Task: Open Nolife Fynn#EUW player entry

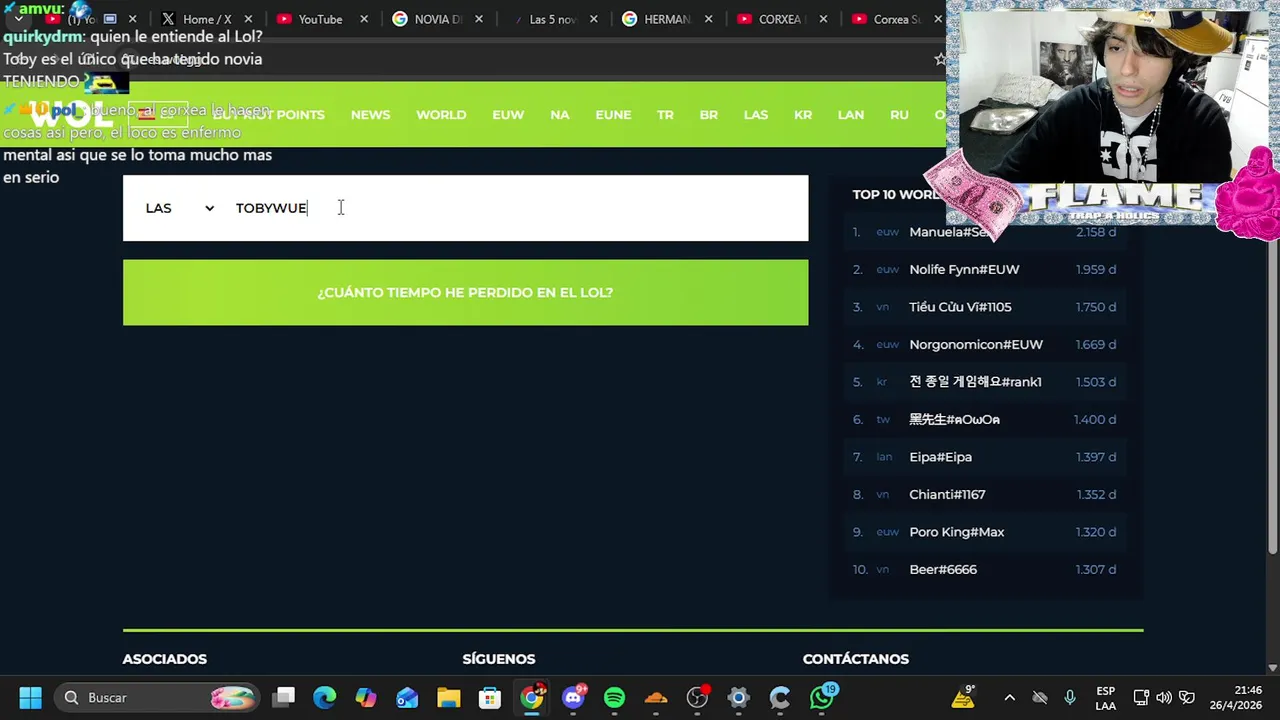Action: (x=984, y=269)
